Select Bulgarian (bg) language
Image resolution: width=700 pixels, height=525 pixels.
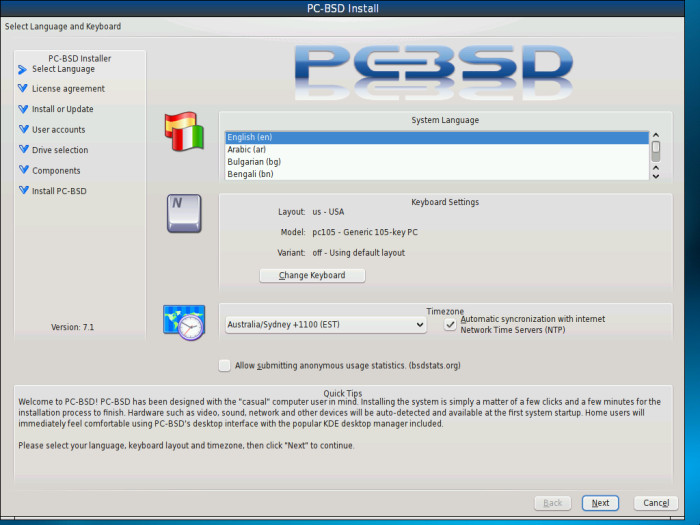(437, 162)
